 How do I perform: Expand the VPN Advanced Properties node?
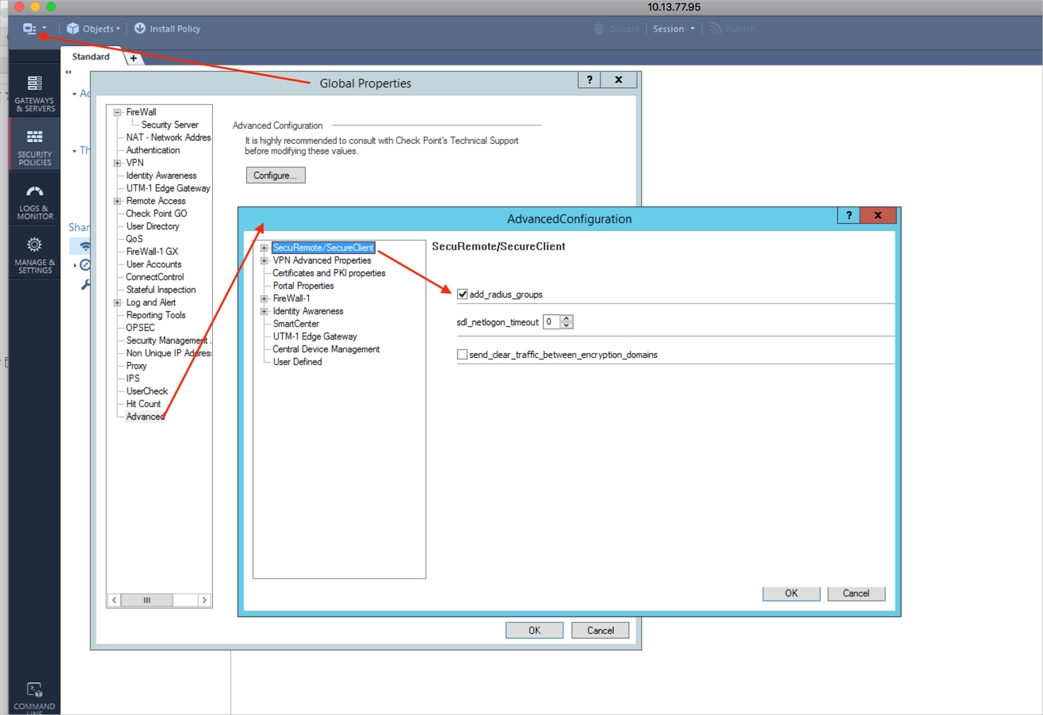click(x=264, y=261)
